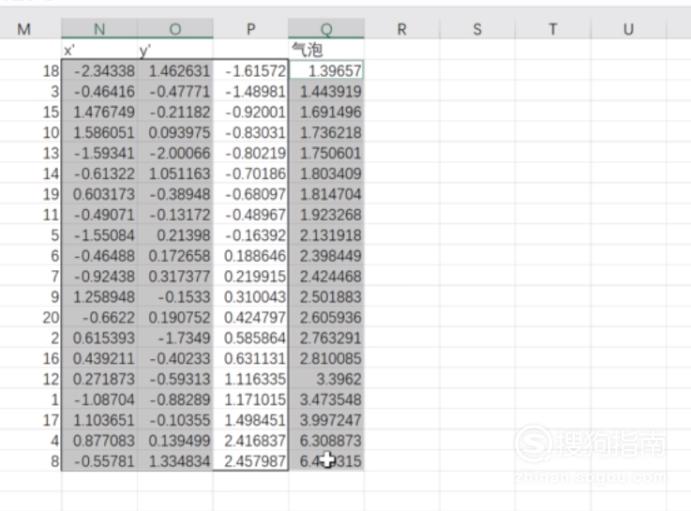This screenshot has height=511, width=691.
Task: Click cell containing 0.172658
Action: 175,256
